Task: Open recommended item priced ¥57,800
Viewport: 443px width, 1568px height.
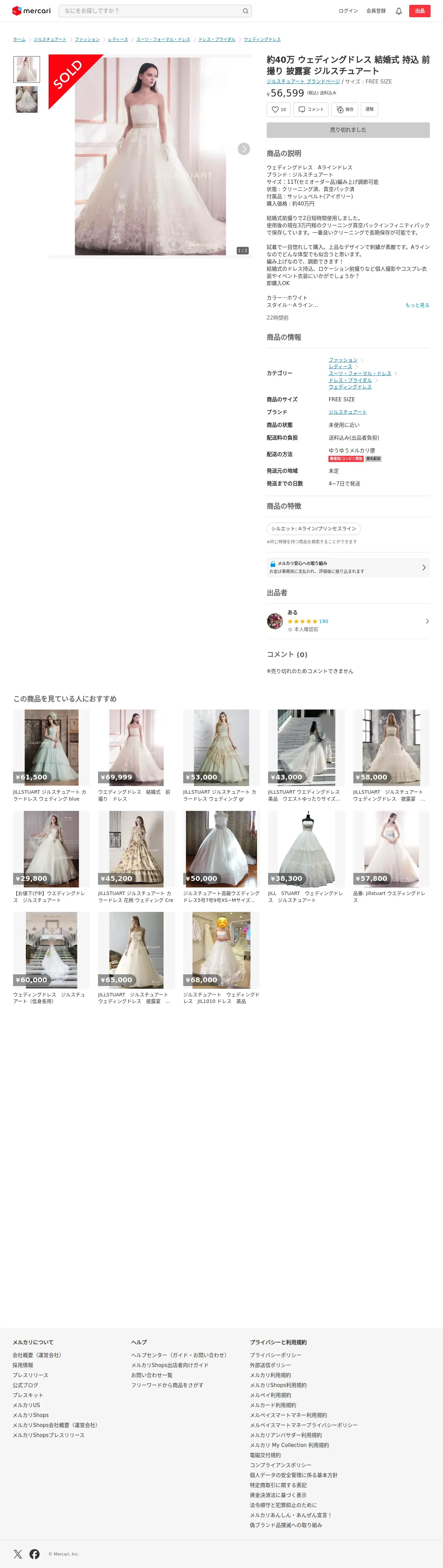Action: click(x=391, y=856)
